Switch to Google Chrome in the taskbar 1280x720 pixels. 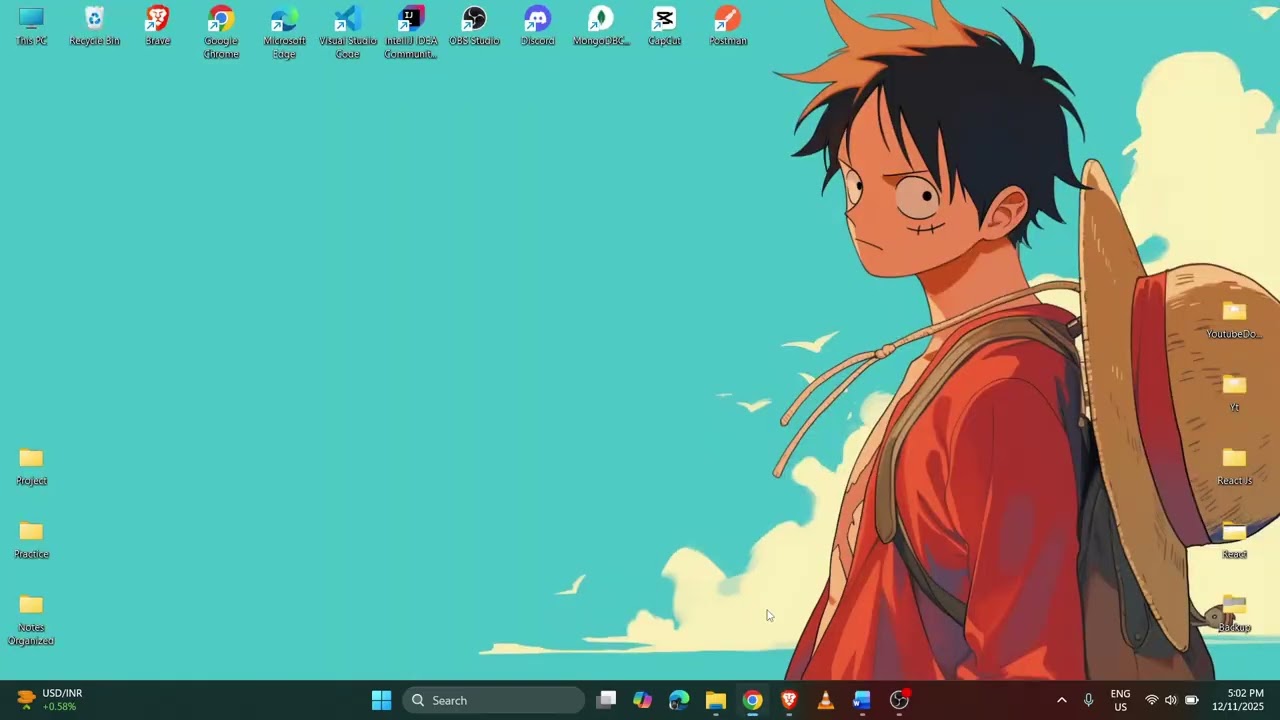click(752, 700)
